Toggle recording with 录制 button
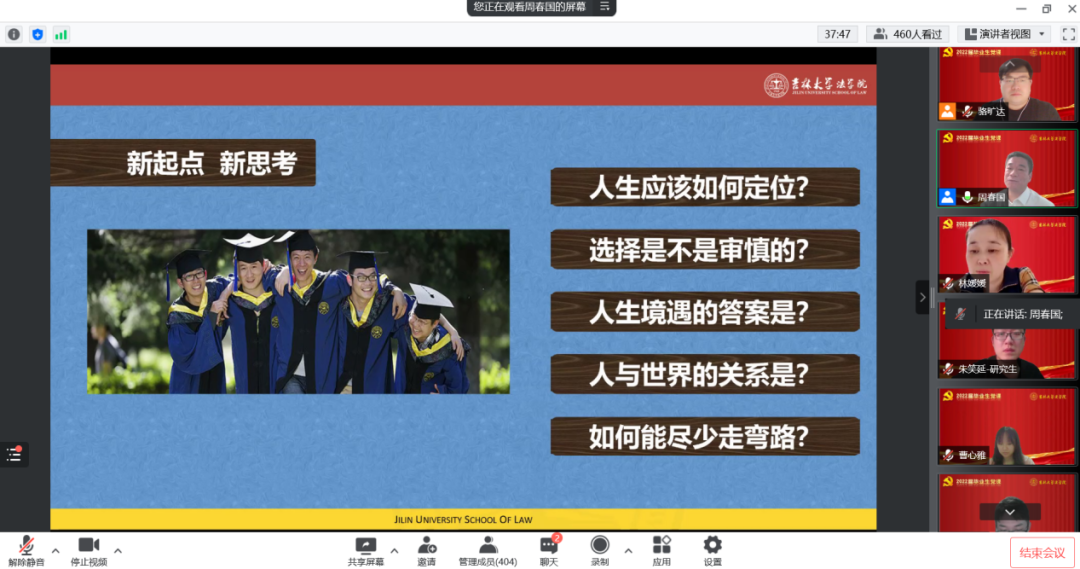Viewport: 1080px width, 569px height. point(600,551)
